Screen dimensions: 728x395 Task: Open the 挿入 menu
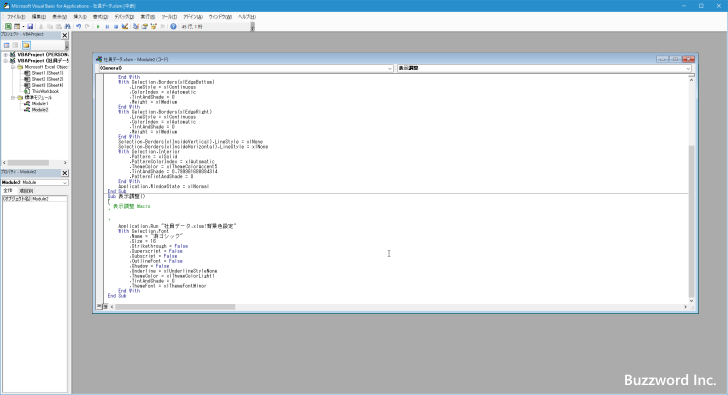tap(80, 17)
